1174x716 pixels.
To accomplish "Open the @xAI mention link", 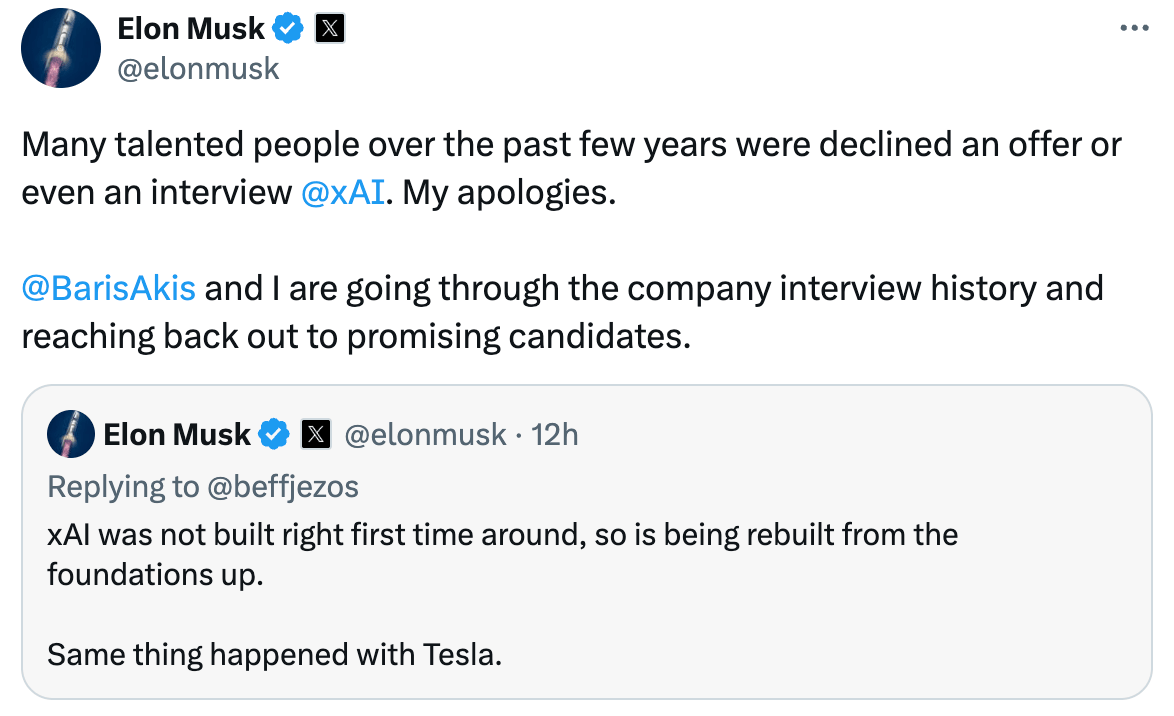I will coord(342,193).
